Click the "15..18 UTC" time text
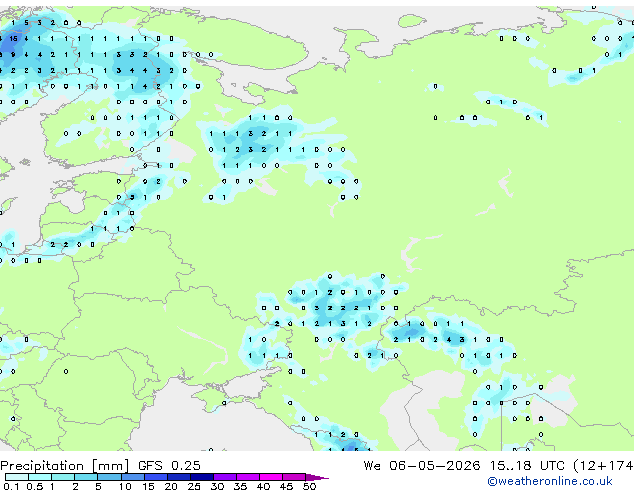This screenshot has height=490, width=634. [527, 466]
